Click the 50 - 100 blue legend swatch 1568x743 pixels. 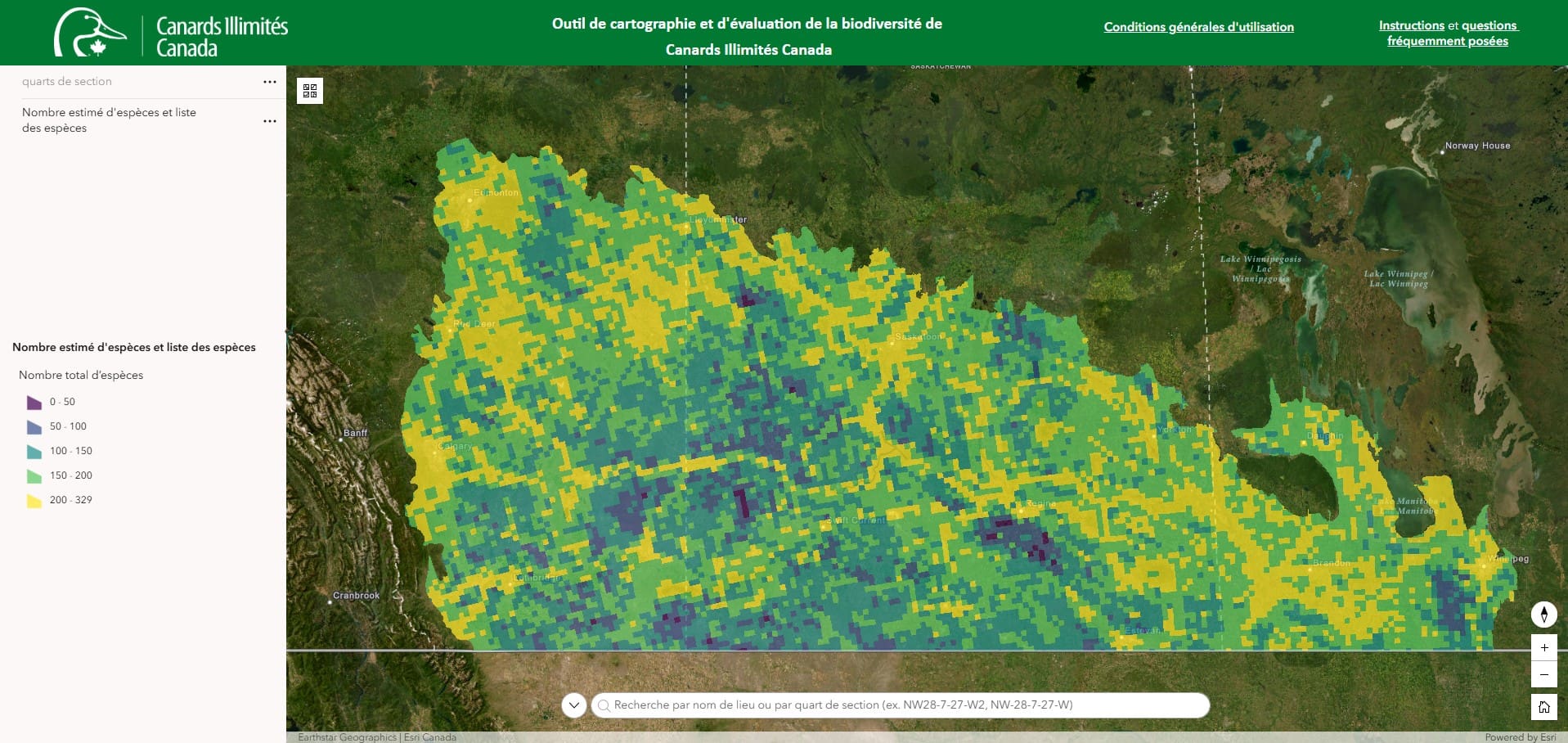pos(34,426)
